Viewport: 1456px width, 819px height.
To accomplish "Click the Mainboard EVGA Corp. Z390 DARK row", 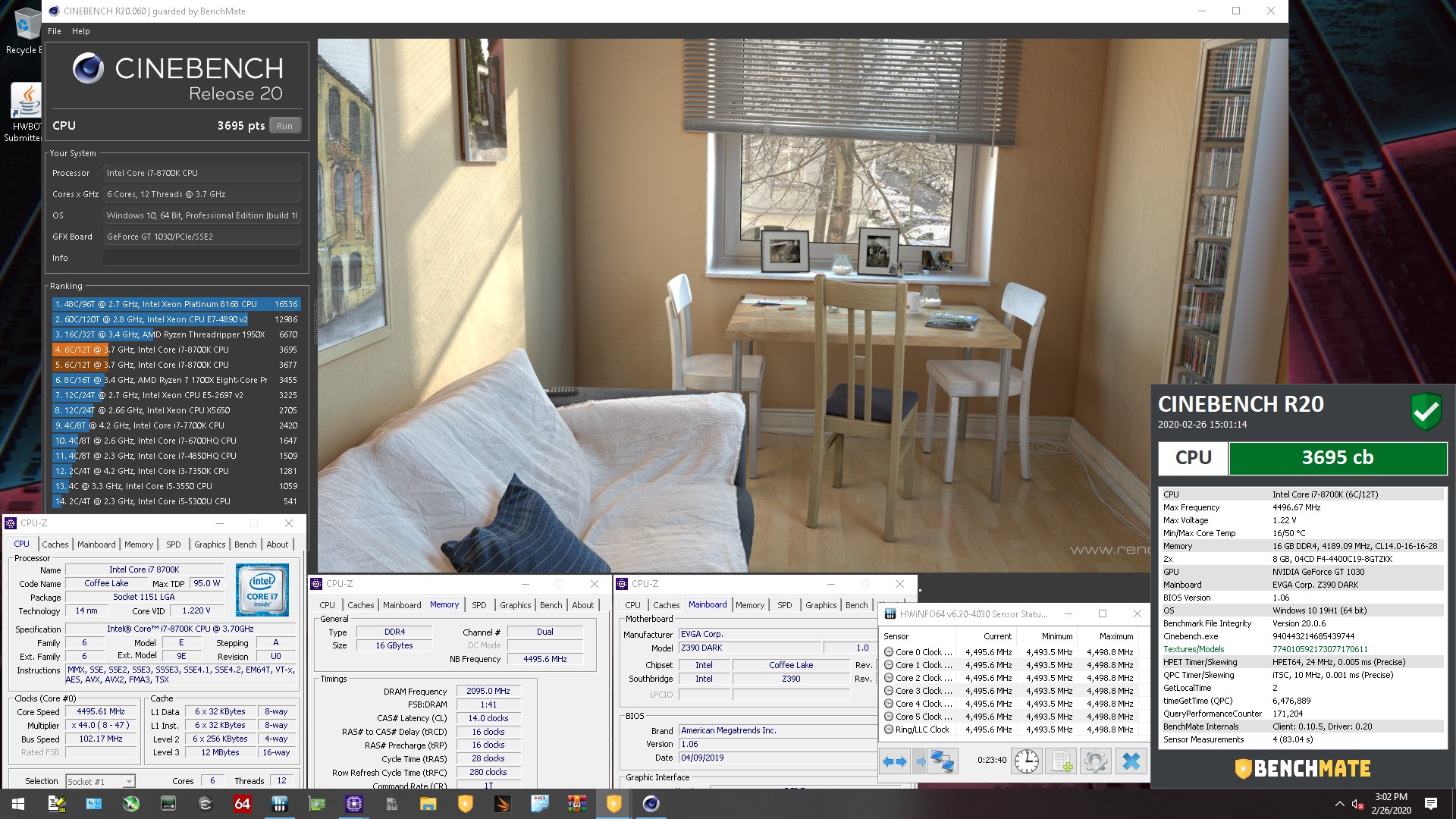I will coord(1302,585).
